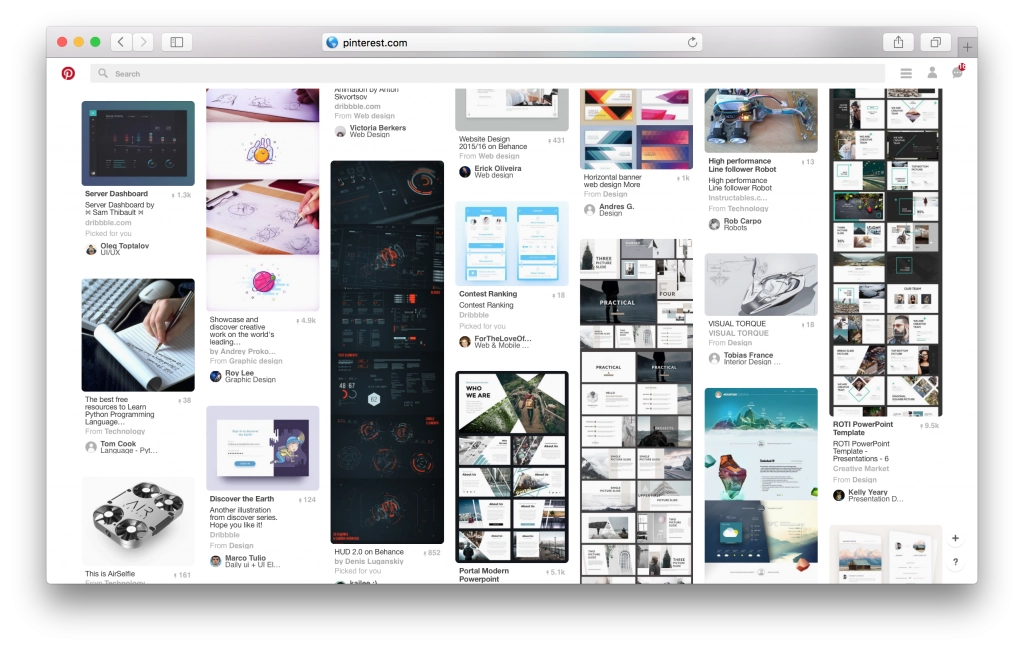Open the Contest Ranking app pin image

512,244
